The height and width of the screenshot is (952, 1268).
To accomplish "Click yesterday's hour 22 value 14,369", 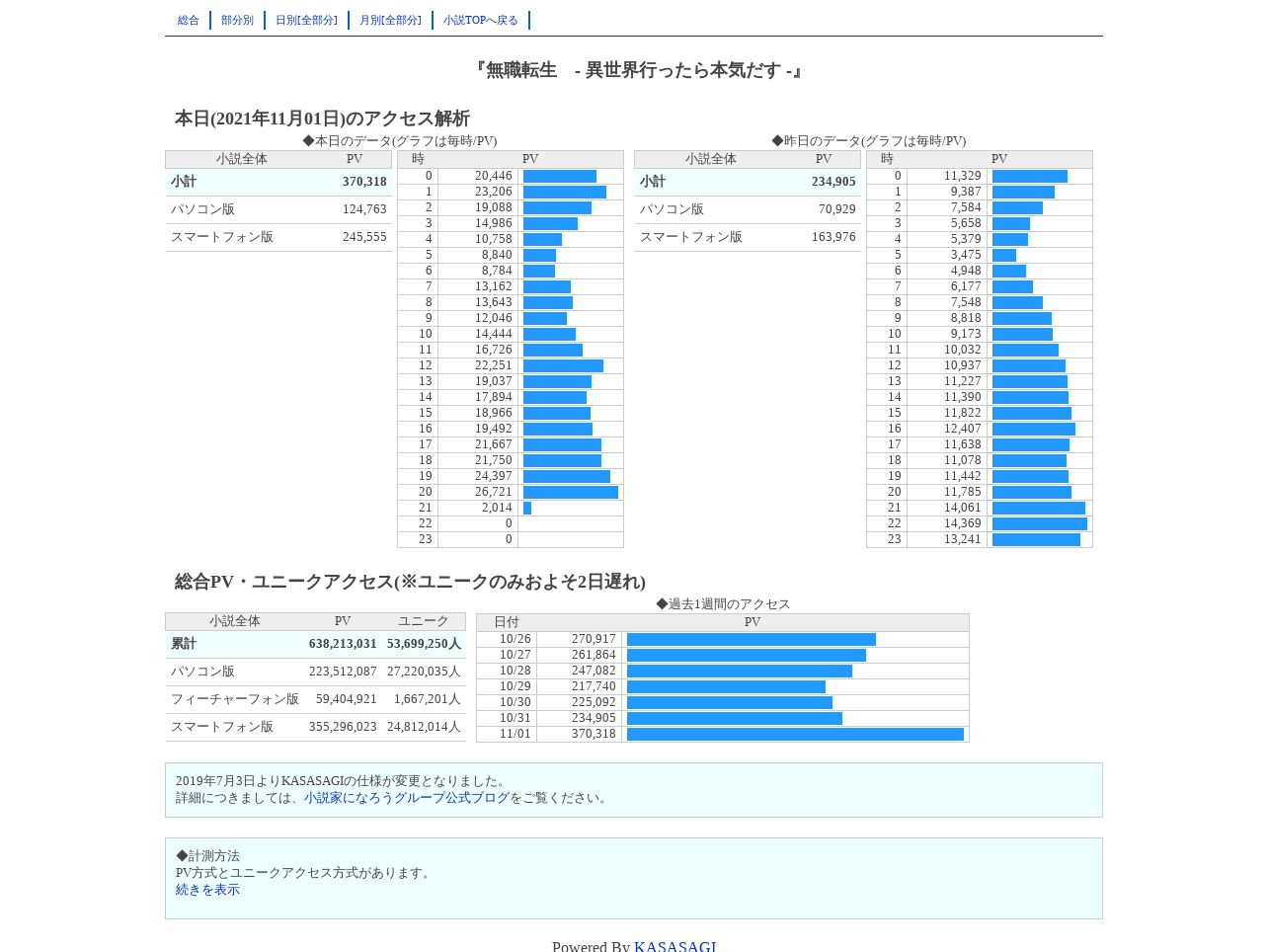I will (x=963, y=523).
